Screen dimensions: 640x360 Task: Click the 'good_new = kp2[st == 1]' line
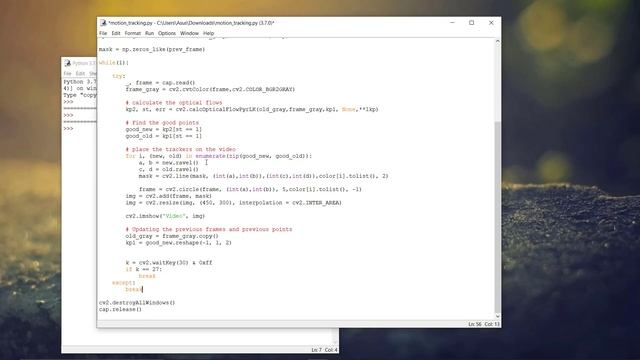[164, 129]
